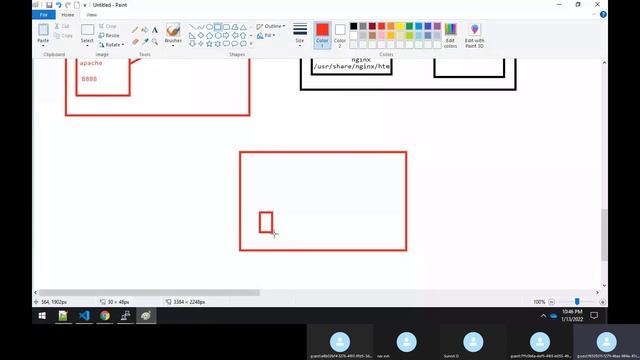Open Visual Studio Code from taskbar
Screen dimensions: 640x360
pos(84,316)
